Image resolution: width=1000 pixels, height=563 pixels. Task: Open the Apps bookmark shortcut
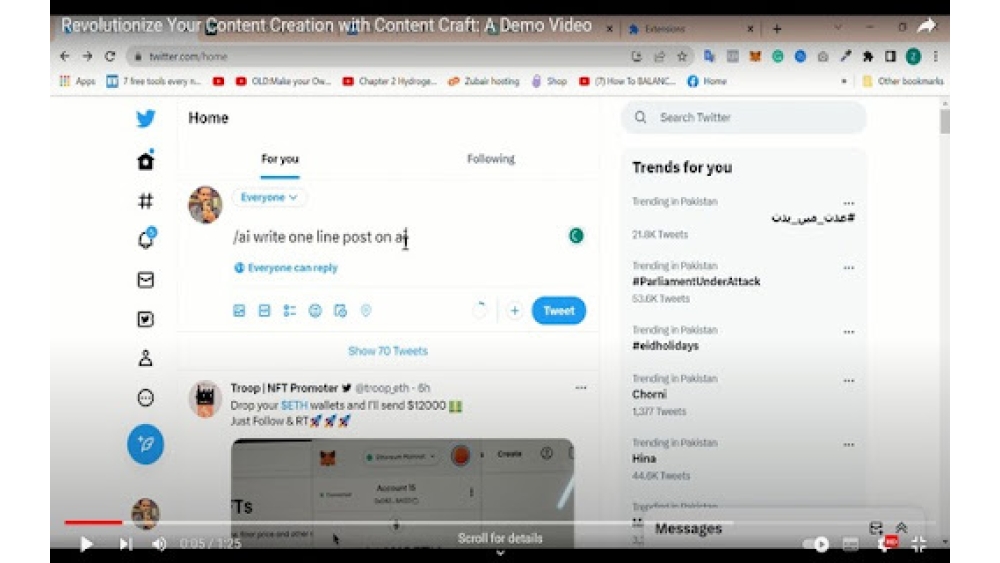[77, 81]
